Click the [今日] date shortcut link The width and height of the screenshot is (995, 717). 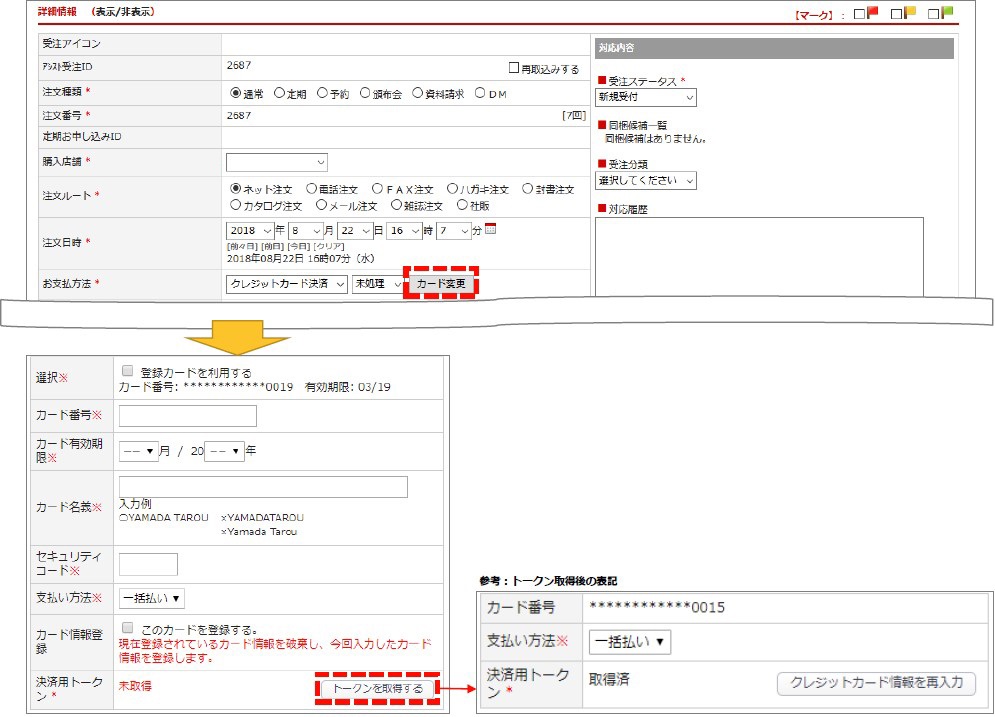pos(298,246)
